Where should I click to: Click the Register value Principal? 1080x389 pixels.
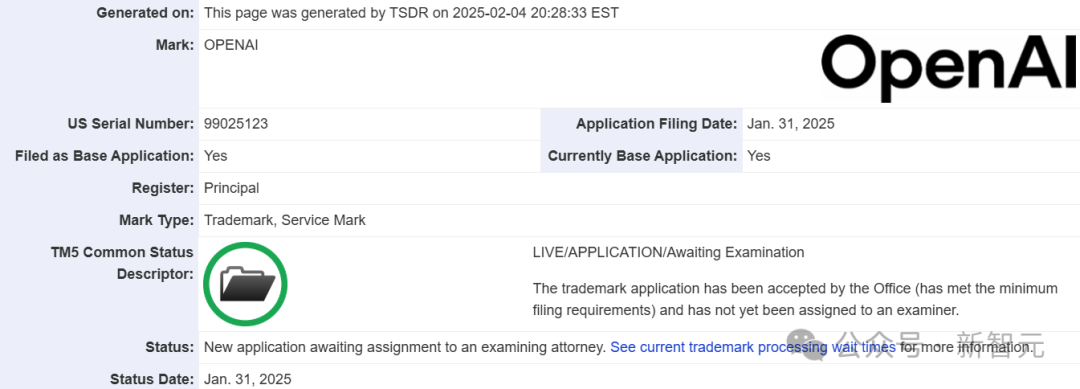(231, 188)
